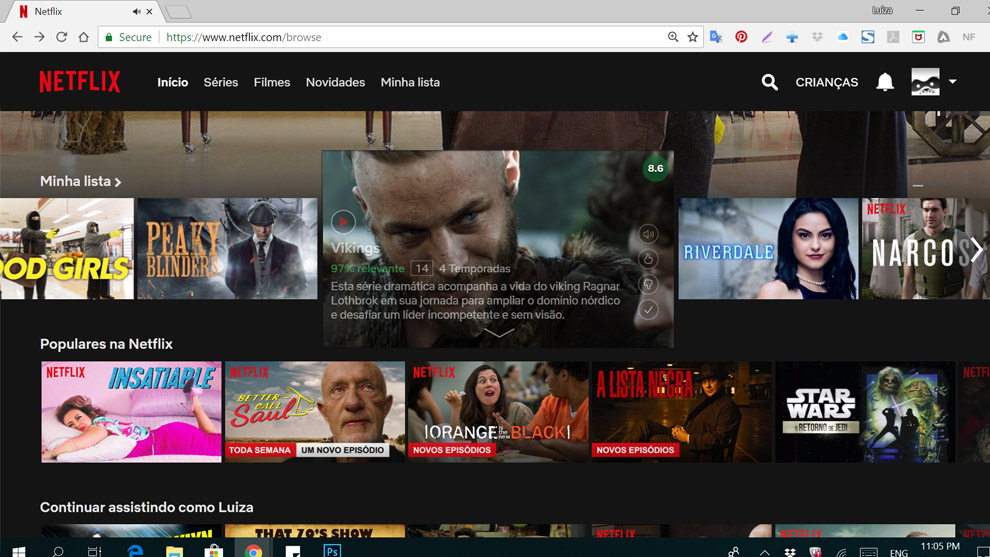Open Star Wars Retorno de Jedi thumbnail
This screenshot has width=990, height=557.
click(x=865, y=412)
